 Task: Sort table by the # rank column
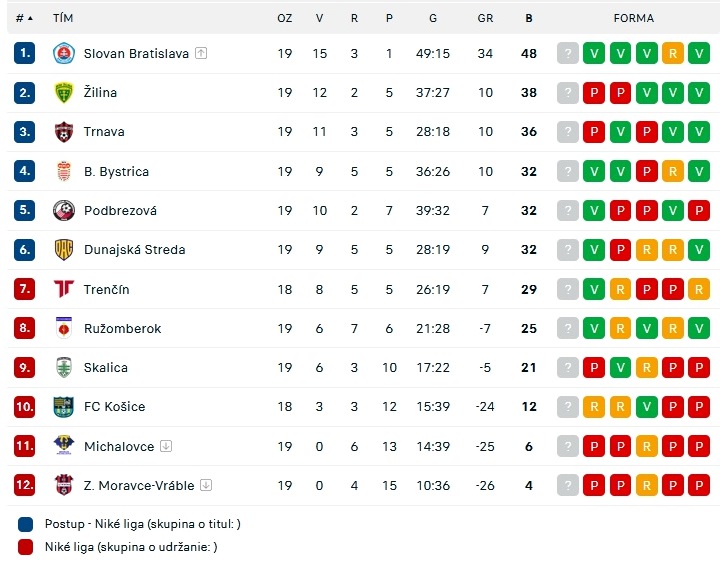24,18
